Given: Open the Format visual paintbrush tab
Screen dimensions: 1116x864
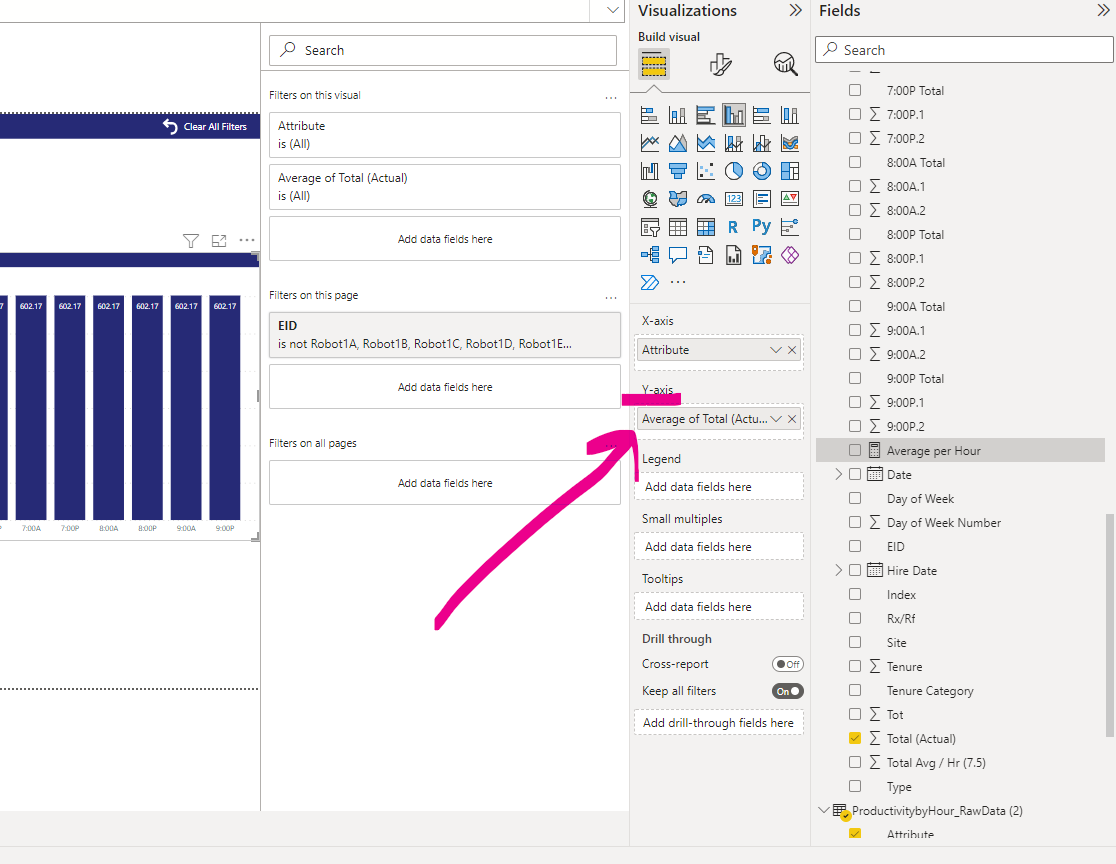Looking at the screenshot, I should click(x=720, y=65).
